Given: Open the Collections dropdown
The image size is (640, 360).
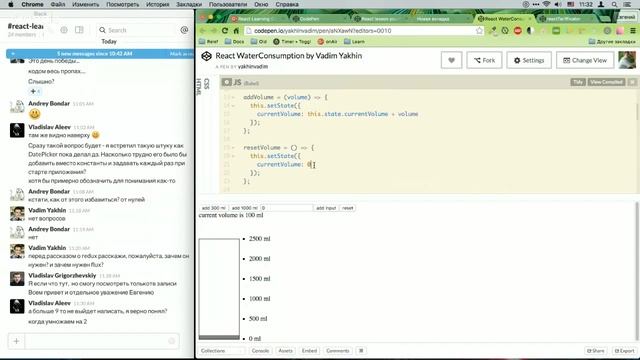Looking at the screenshot, I should pos(222,351).
